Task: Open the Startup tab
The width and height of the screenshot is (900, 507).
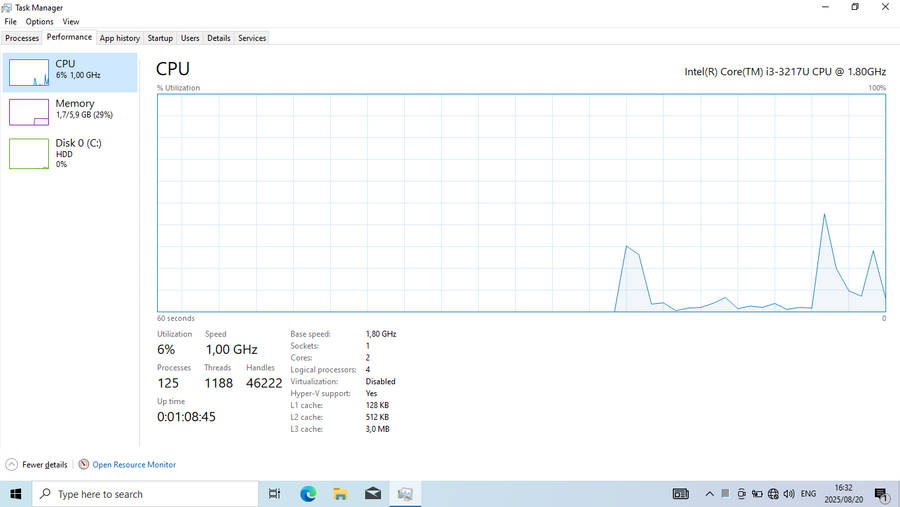Action: click(160, 38)
